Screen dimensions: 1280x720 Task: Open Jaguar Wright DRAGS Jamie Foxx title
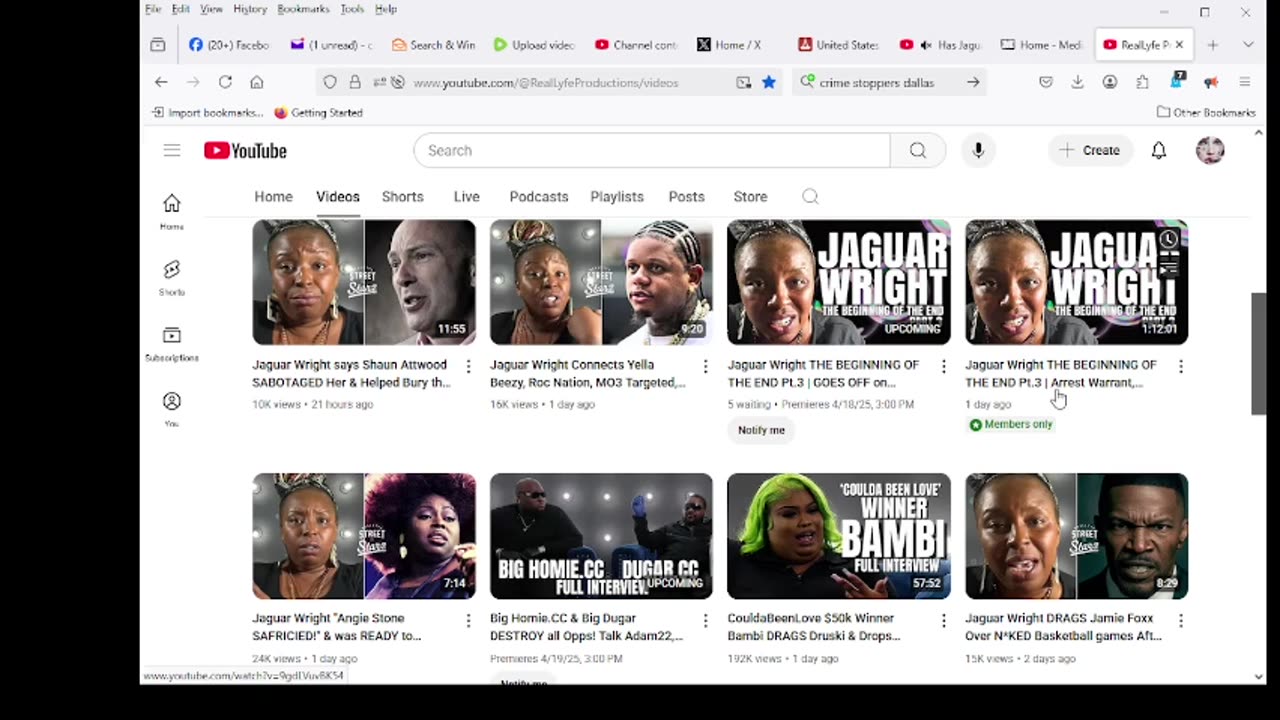[1063, 627]
